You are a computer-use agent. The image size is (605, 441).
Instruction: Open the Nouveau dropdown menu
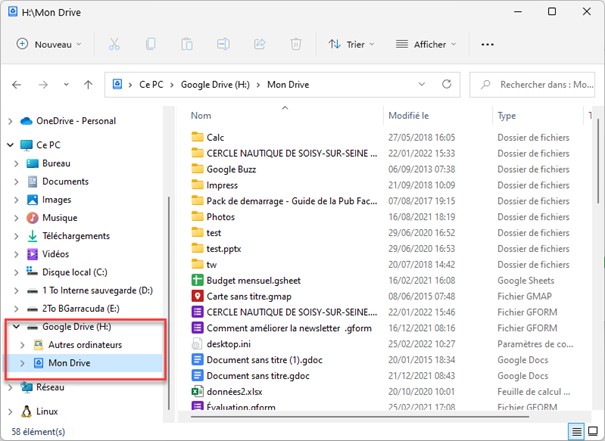(x=49, y=45)
